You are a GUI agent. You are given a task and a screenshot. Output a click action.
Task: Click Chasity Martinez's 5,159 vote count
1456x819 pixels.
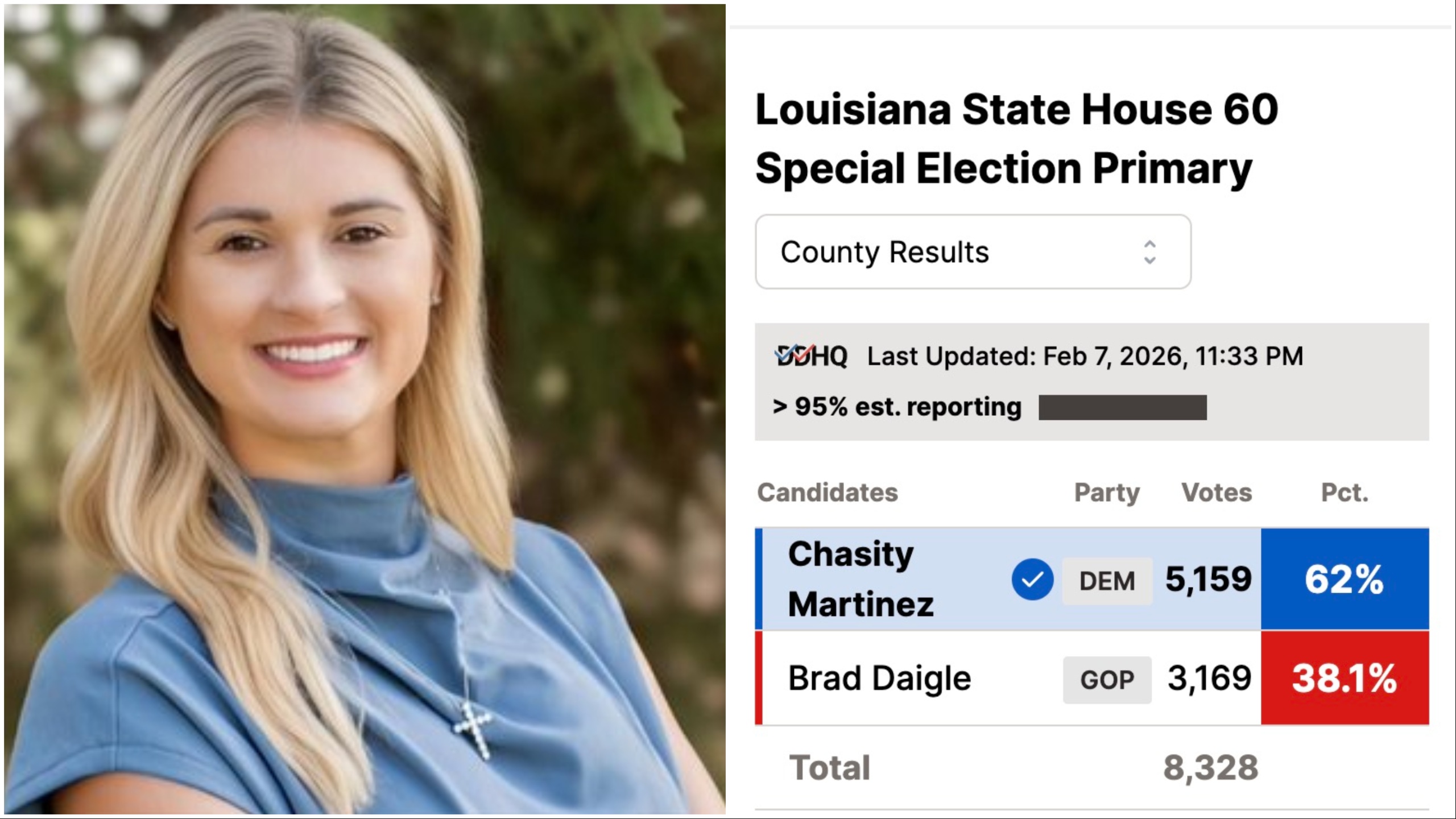point(1209,580)
